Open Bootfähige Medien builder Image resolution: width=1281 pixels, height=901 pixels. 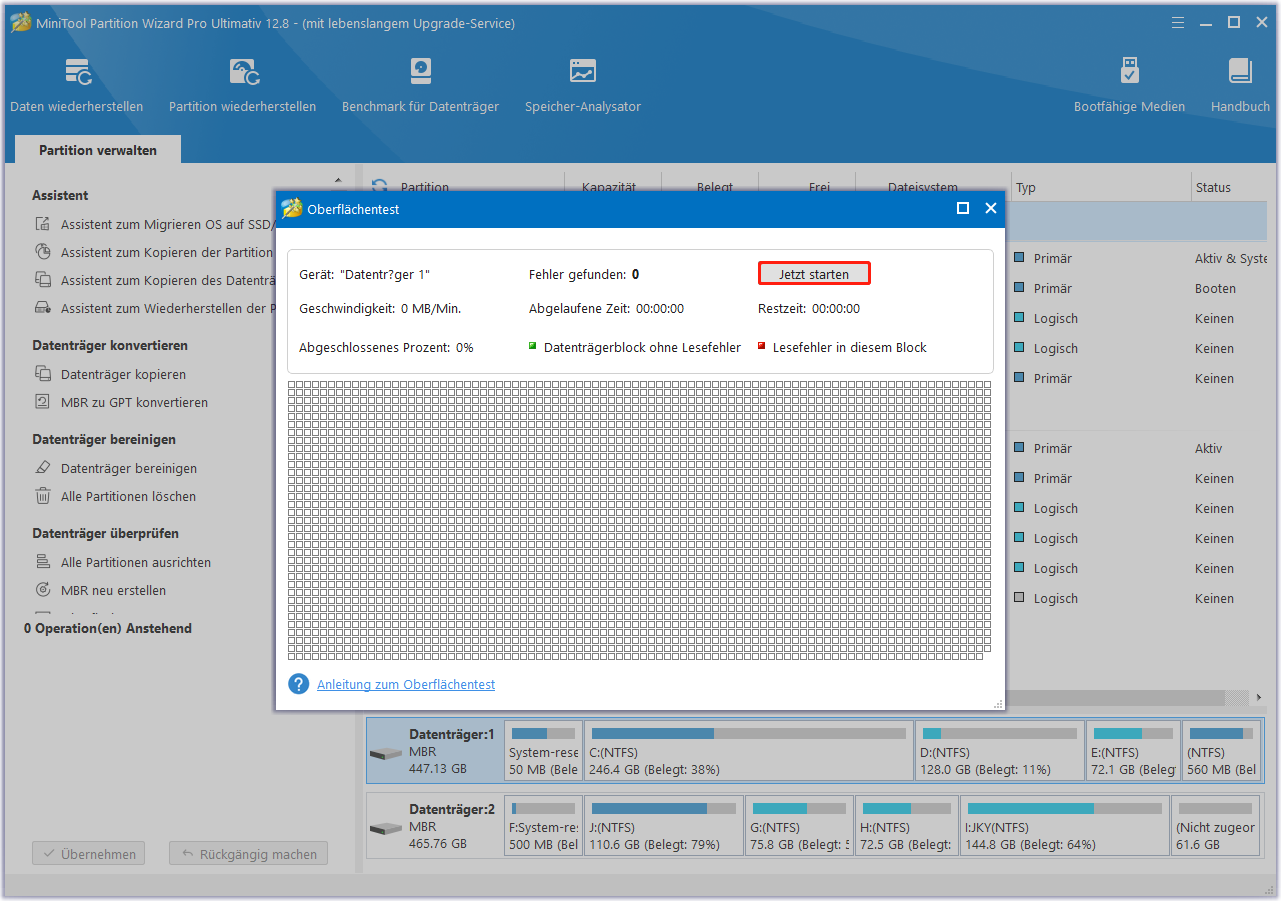click(1129, 85)
